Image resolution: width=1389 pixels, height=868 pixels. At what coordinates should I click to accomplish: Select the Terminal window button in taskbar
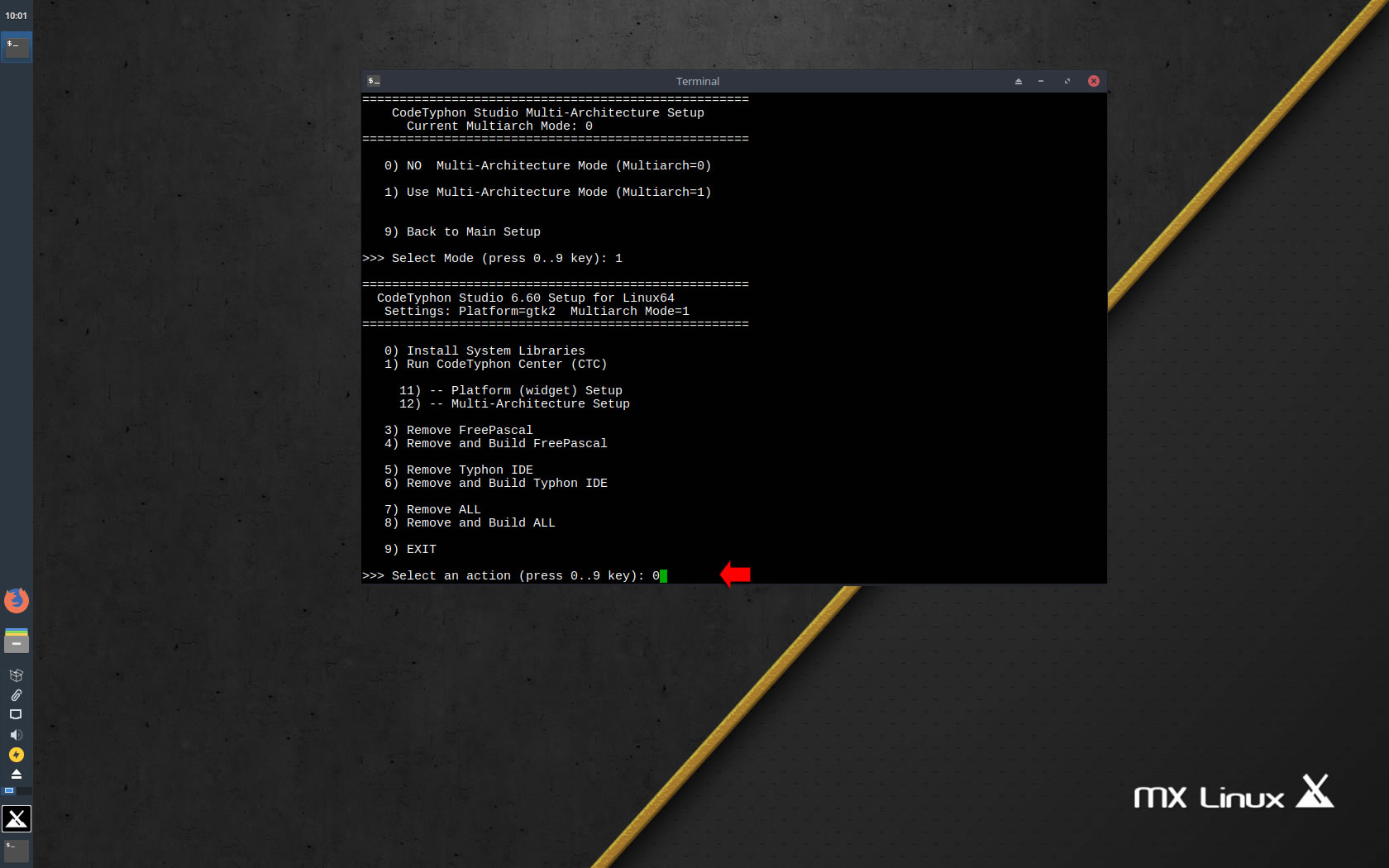click(17, 47)
